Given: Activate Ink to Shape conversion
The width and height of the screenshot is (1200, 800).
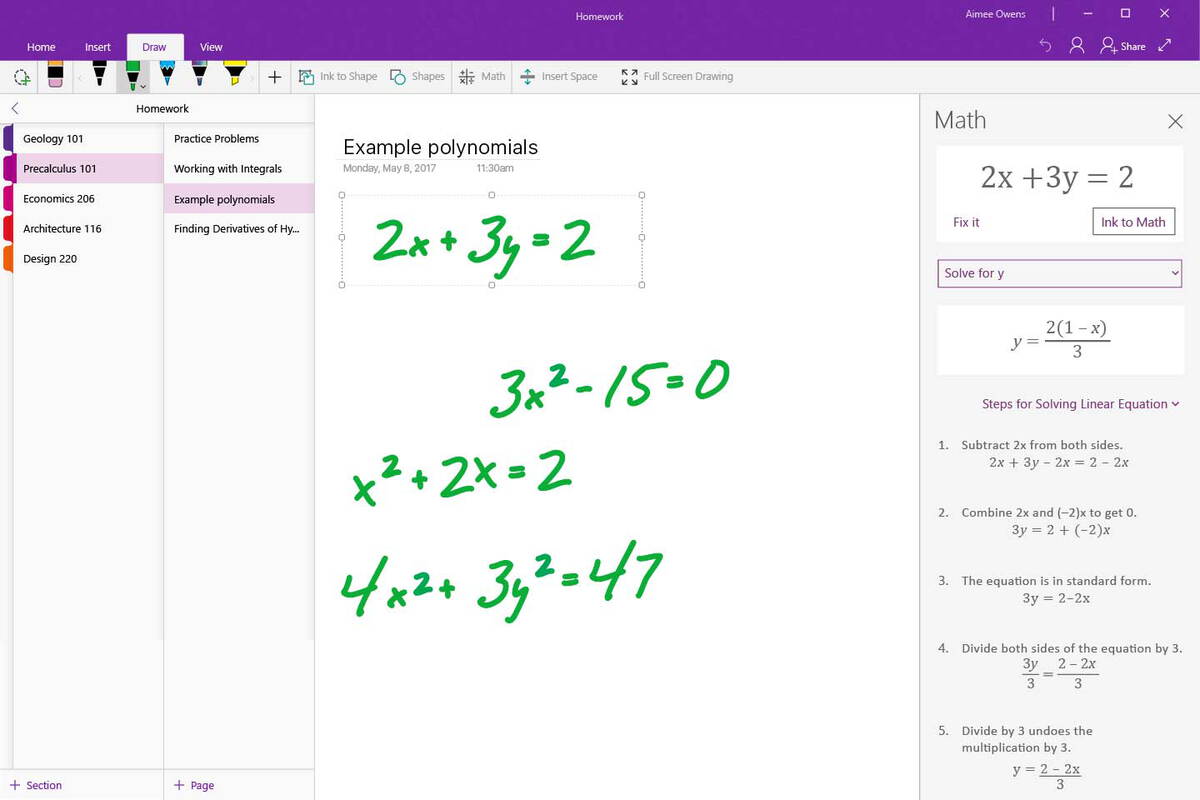Looking at the screenshot, I should 338,76.
